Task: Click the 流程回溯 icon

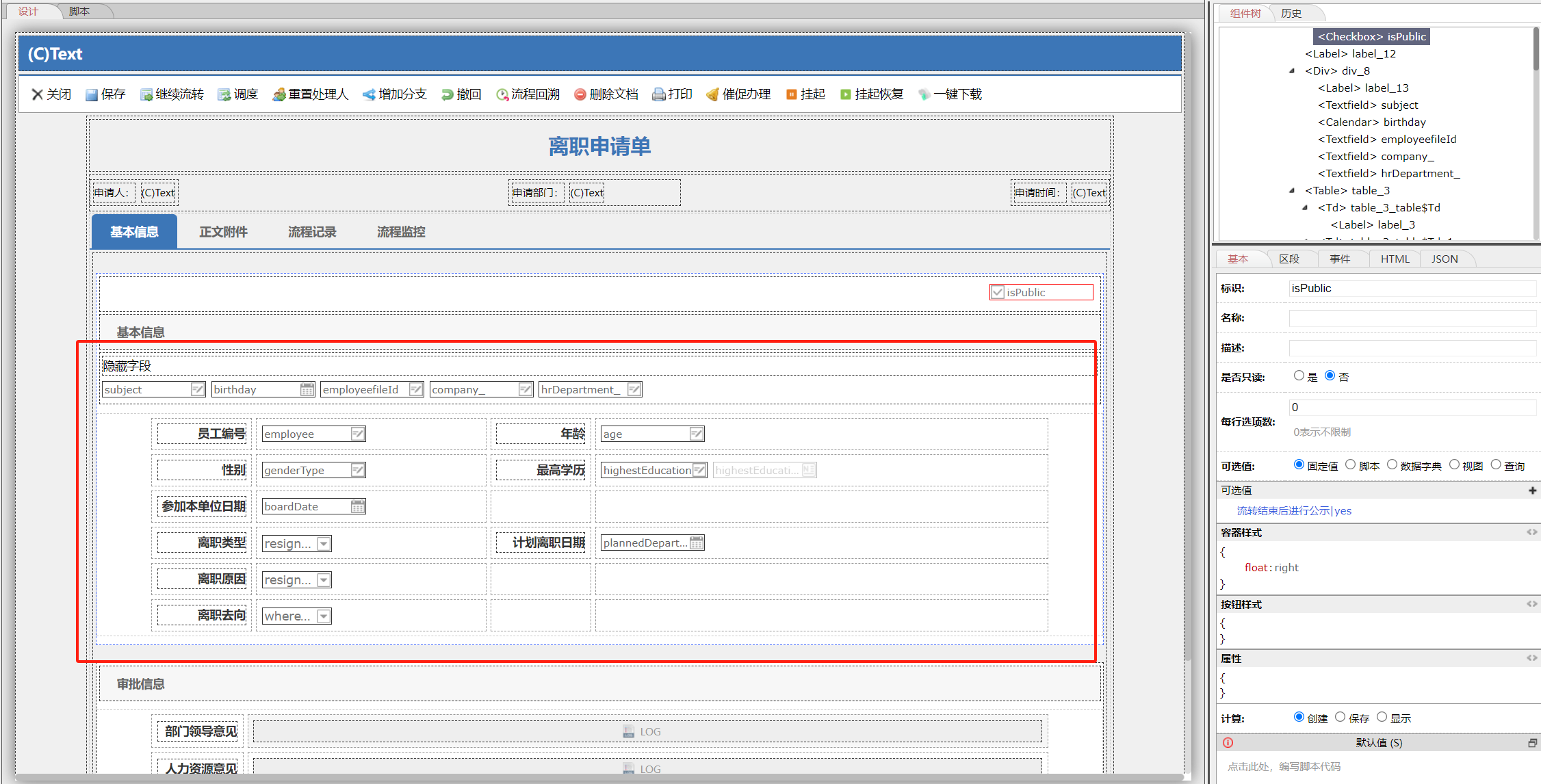Action: [x=502, y=95]
